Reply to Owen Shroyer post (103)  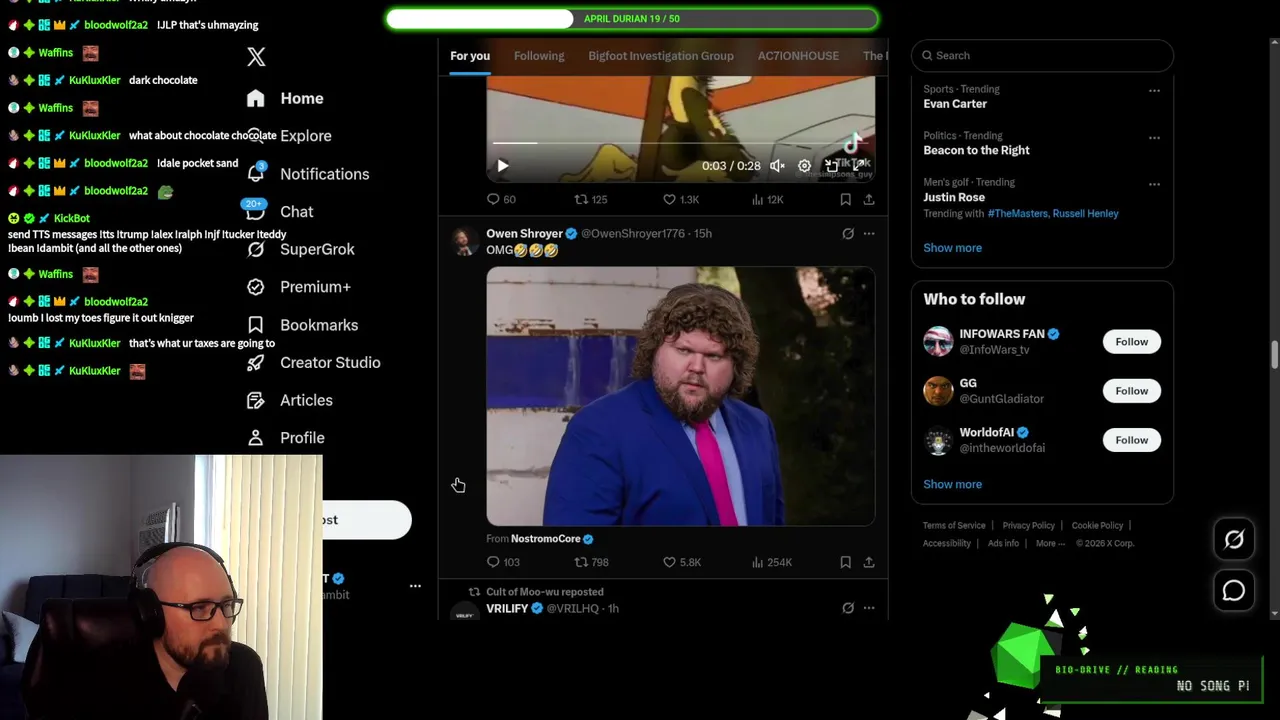tap(503, 562)
